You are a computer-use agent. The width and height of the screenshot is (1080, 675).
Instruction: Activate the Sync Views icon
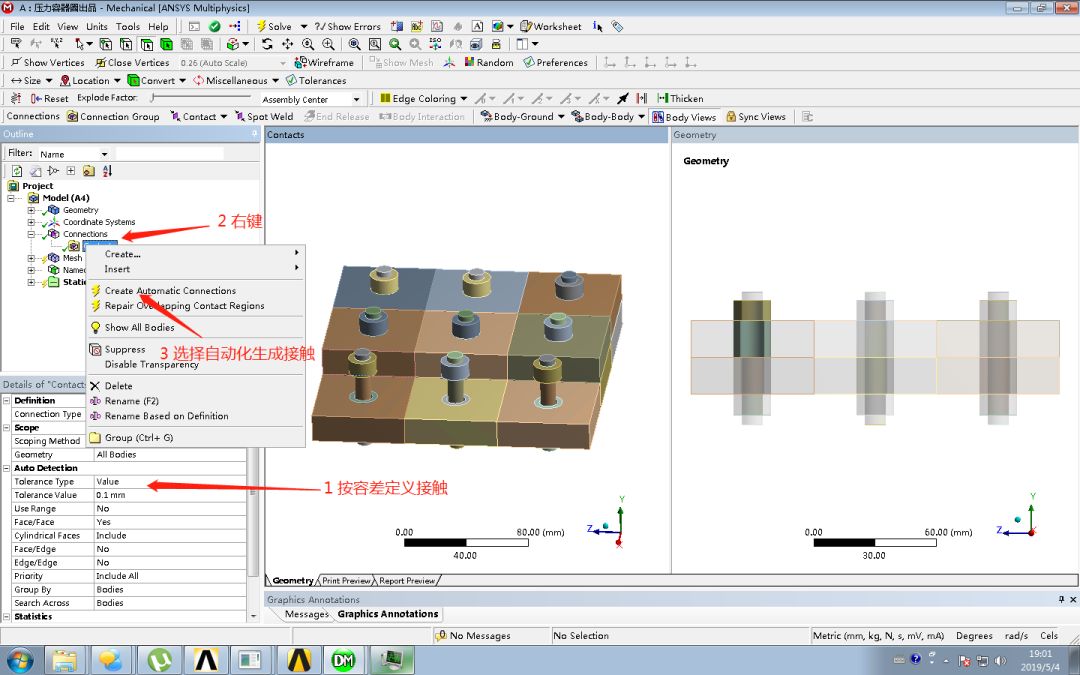coord(756,115)
